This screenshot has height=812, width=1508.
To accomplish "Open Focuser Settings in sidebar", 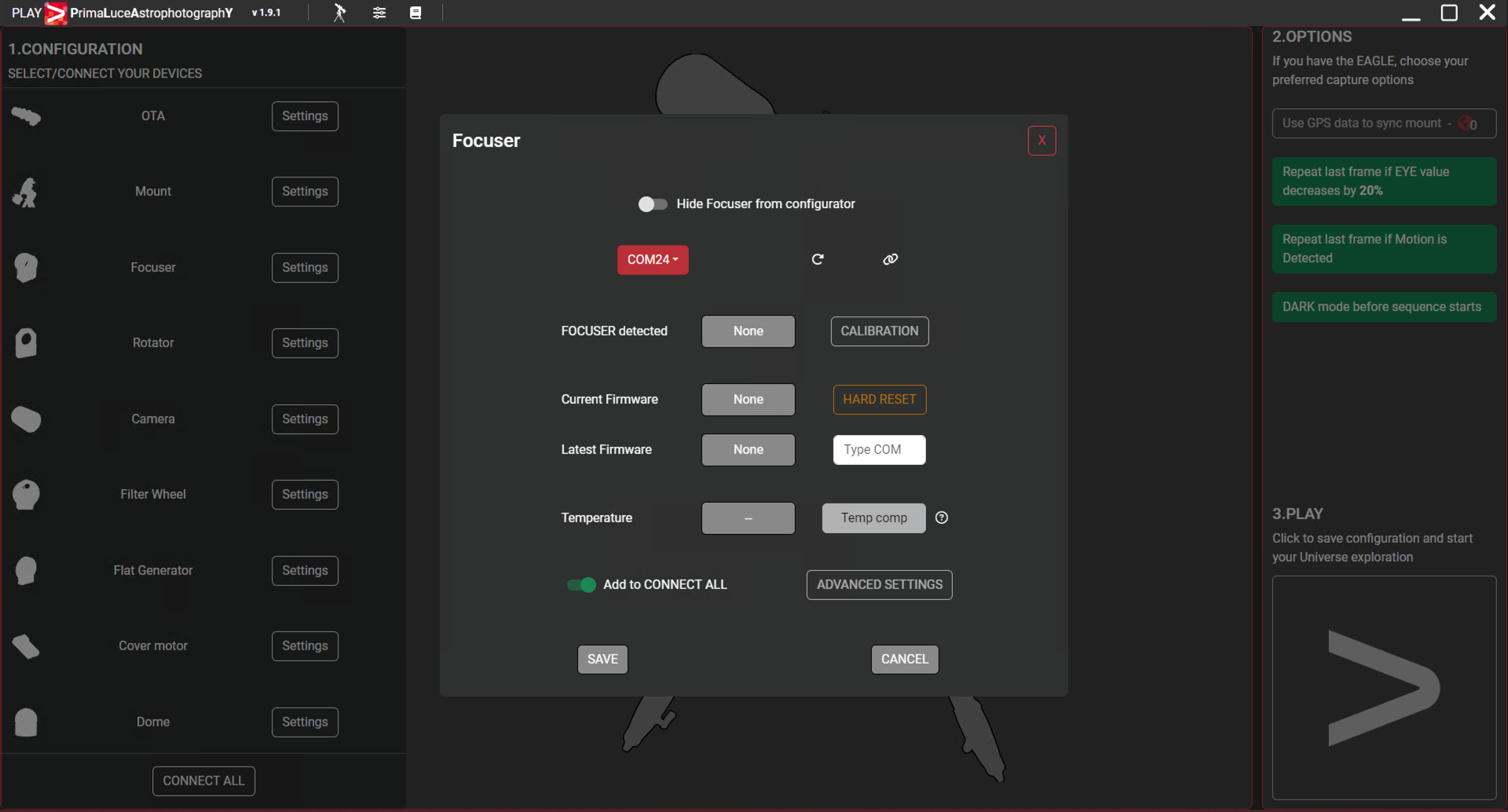I will 305,268.
